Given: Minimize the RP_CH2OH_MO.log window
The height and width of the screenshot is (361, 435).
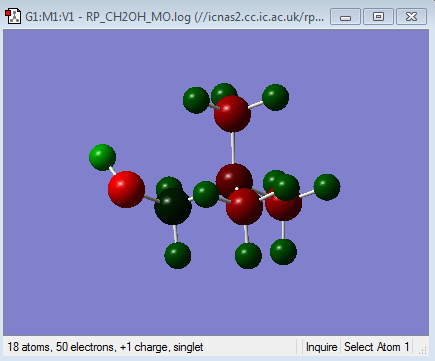Looking at the screenshot, I should pos(345,17).
